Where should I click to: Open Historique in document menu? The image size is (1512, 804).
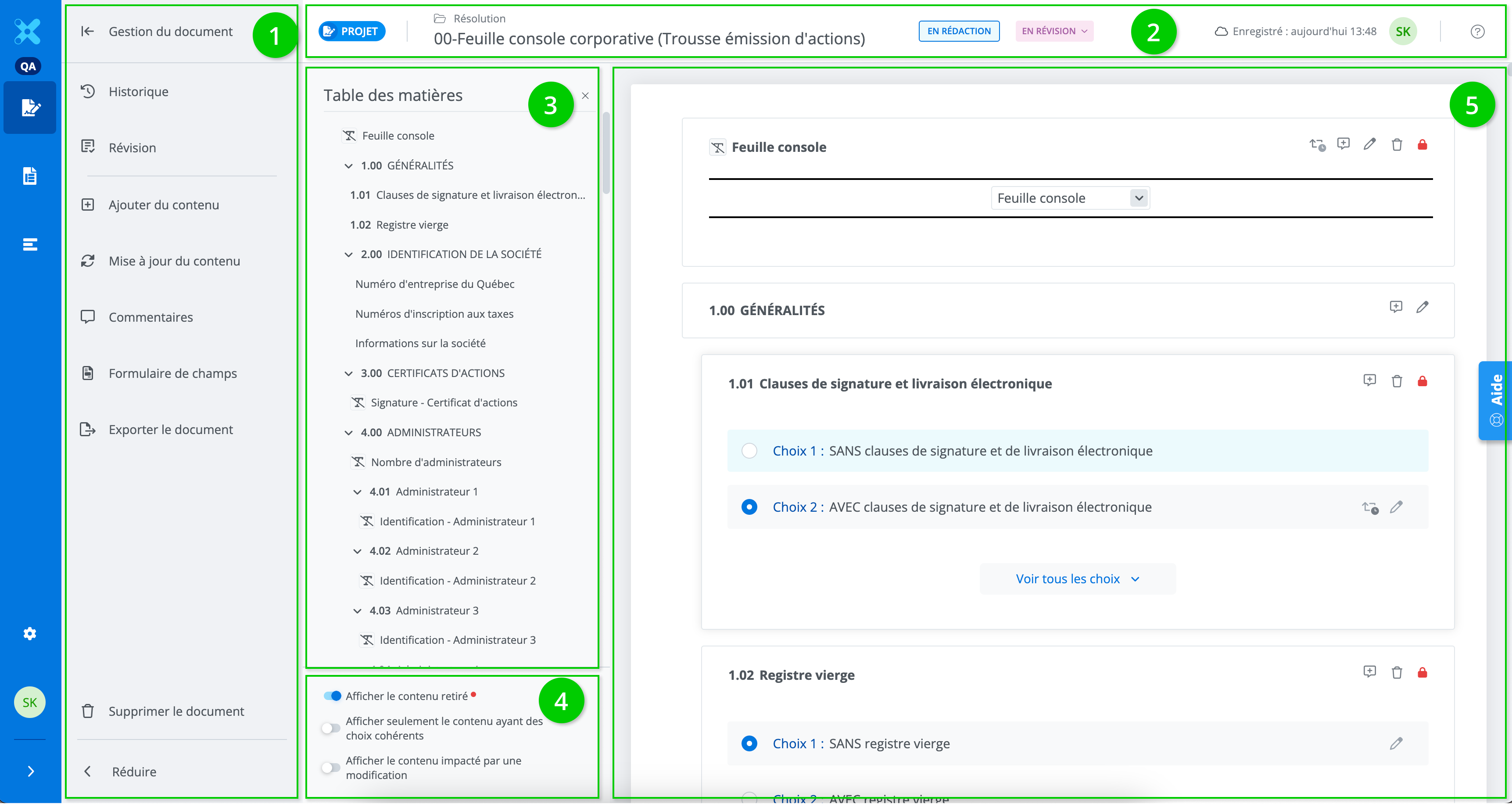click(139, 92)
